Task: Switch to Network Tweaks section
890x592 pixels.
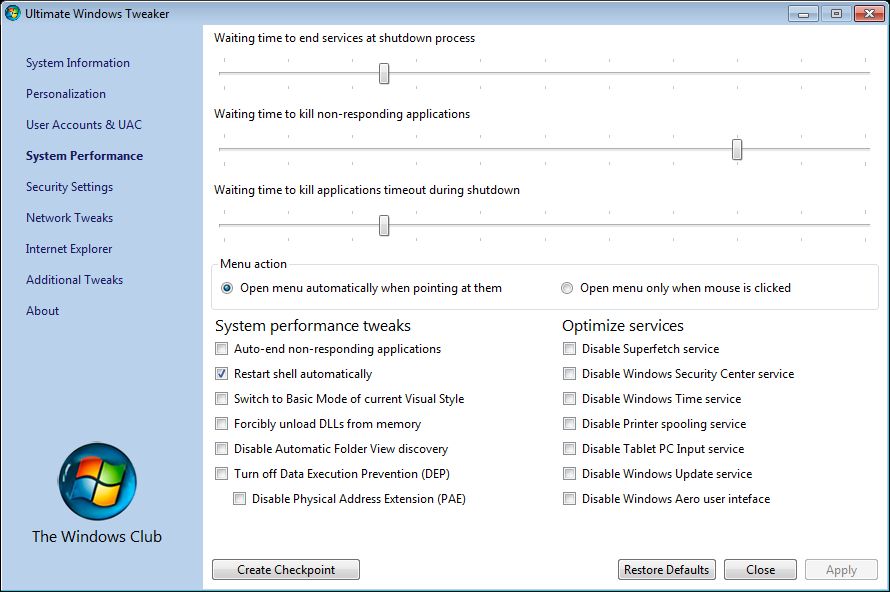Action: tap(69, 218)
